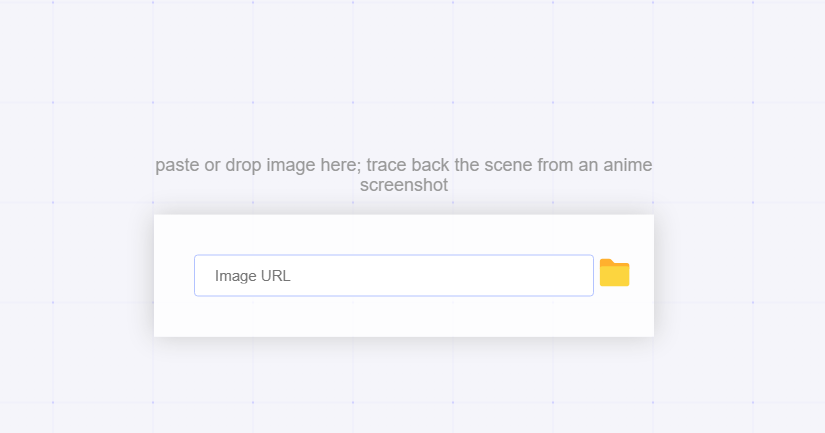825x433 pixels.
Task: Select the folder icon beside Image URL
Action: (614, 273)
